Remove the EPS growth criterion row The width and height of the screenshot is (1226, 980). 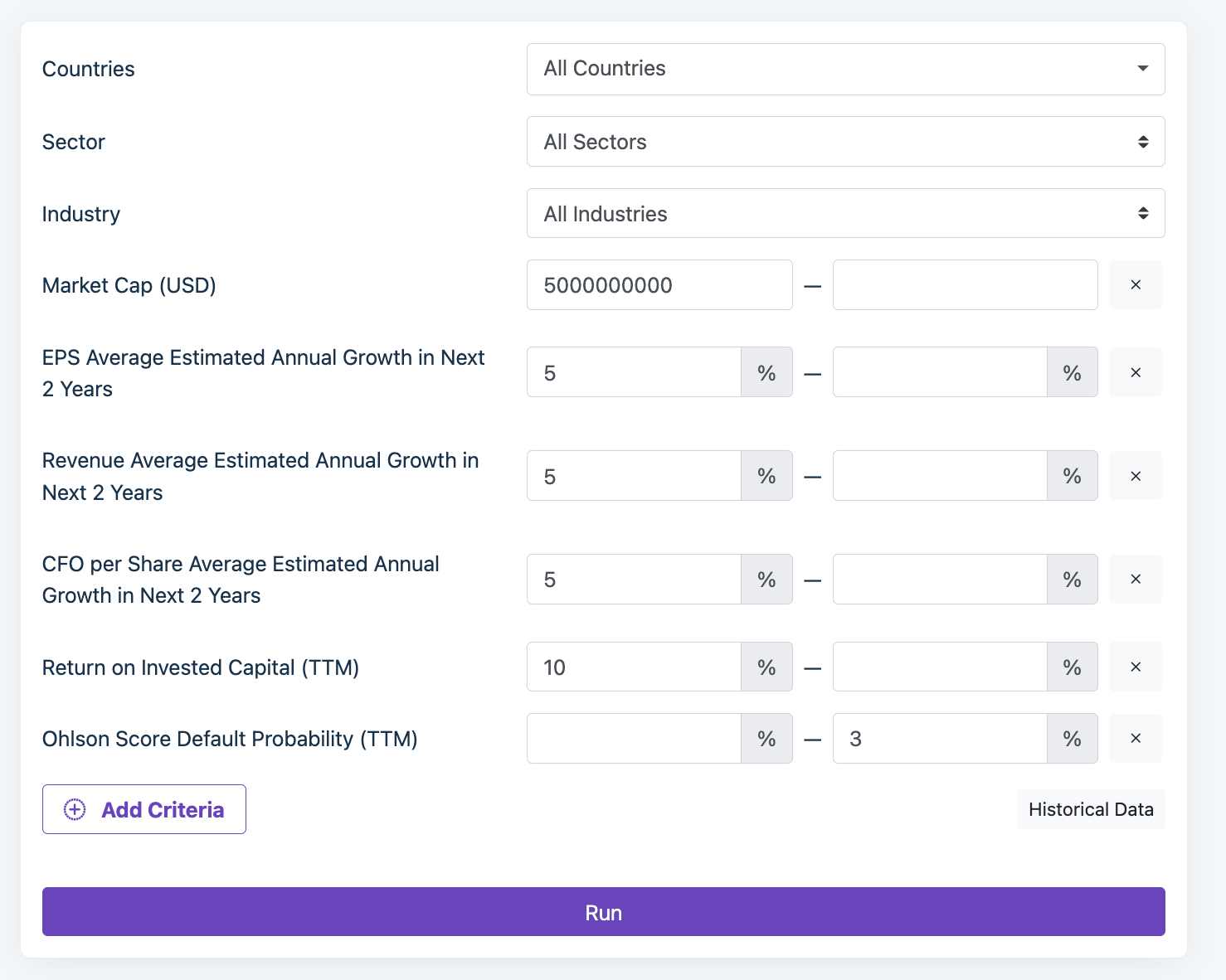[x=1135, y=372]
